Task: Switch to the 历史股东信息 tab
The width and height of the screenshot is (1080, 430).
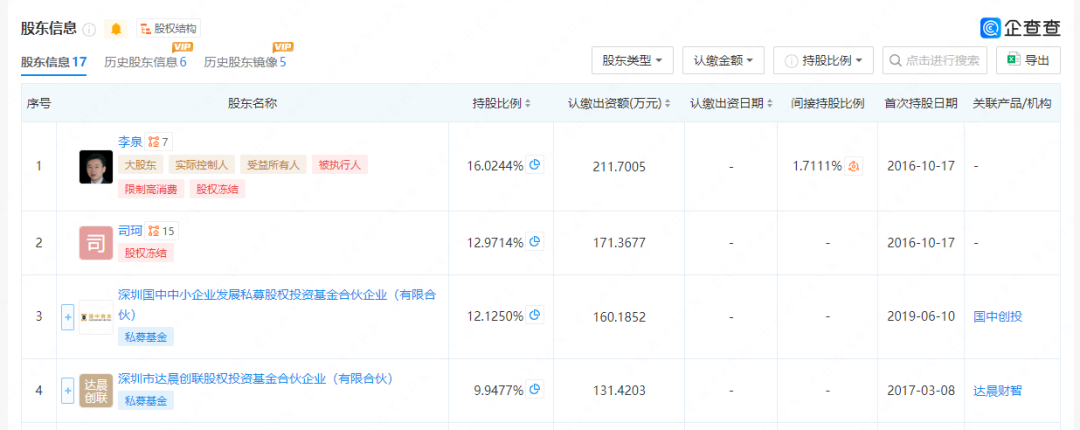Action: click(145, 62)
